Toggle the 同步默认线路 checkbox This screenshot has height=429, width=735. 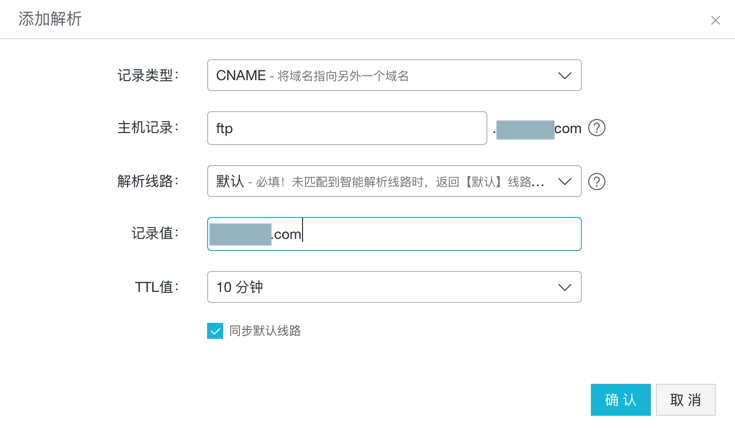(x=215, y=331)
